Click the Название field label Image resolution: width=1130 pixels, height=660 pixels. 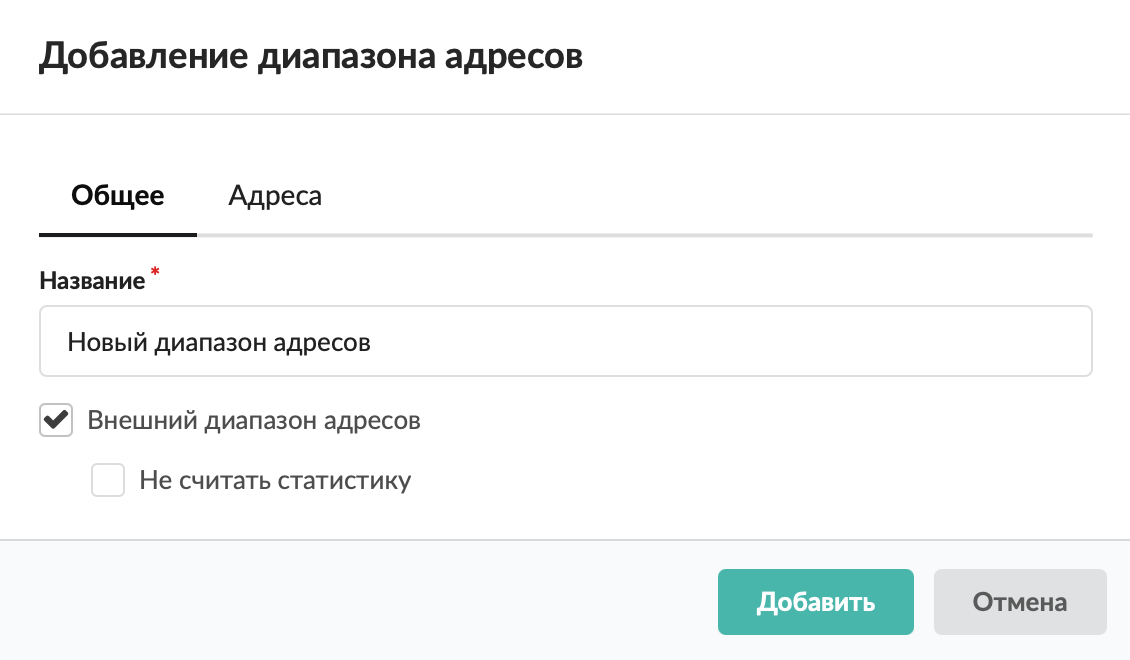coord(92,281)
